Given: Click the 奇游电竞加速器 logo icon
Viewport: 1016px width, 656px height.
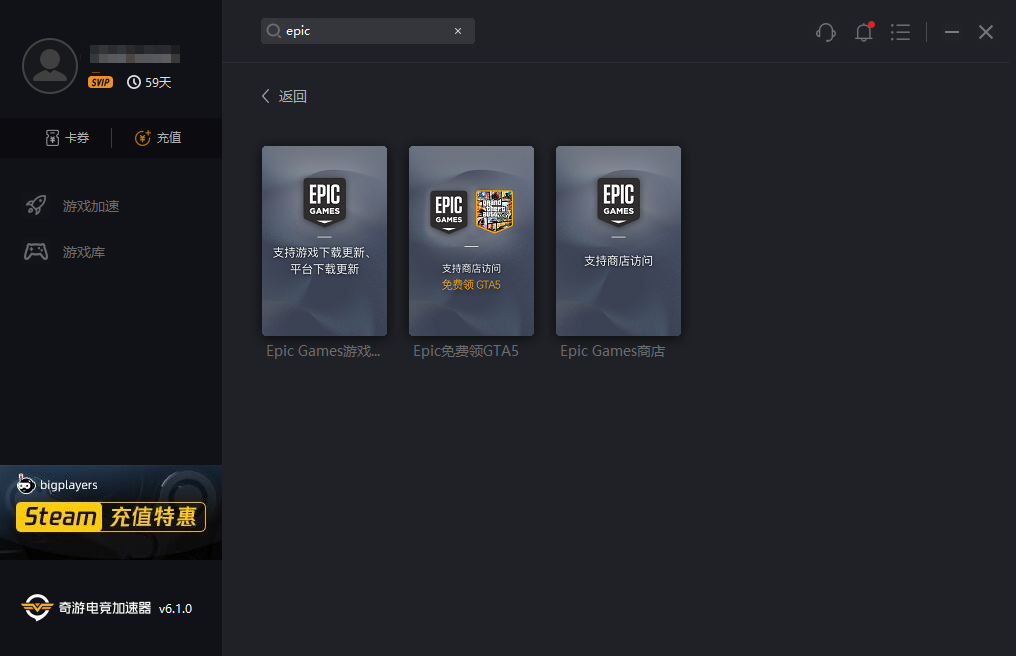Looking at the screenshot, I should pos(37,607).
